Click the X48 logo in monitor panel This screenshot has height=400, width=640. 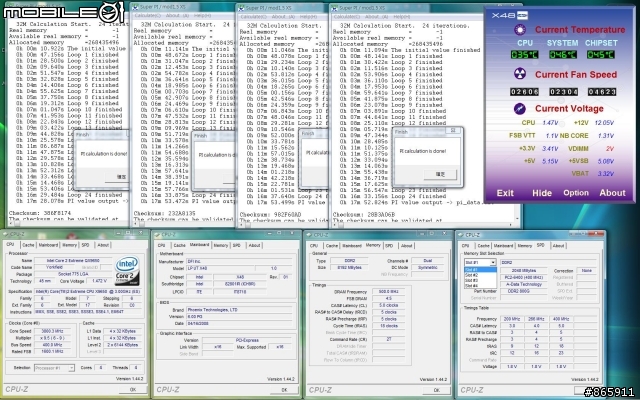pyautogui.click(x=510, y=16)
